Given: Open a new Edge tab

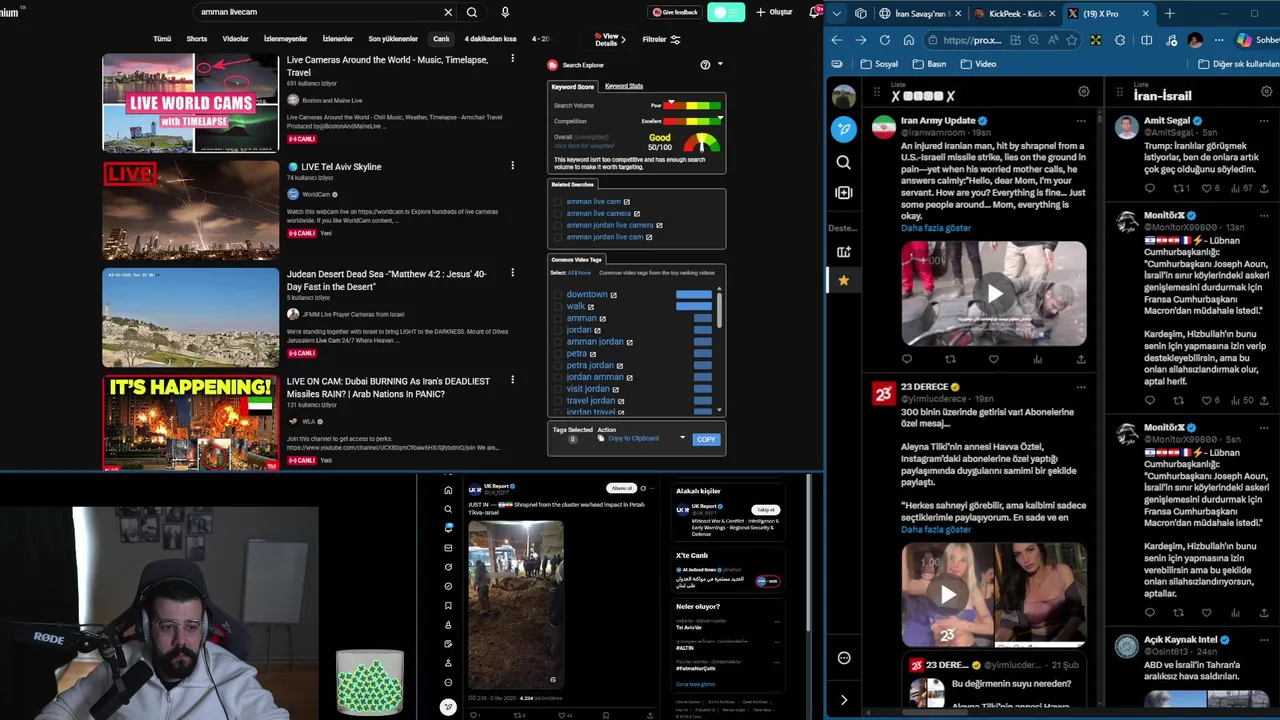Looking at the screenshot, I should click(x=1169, y=13).
